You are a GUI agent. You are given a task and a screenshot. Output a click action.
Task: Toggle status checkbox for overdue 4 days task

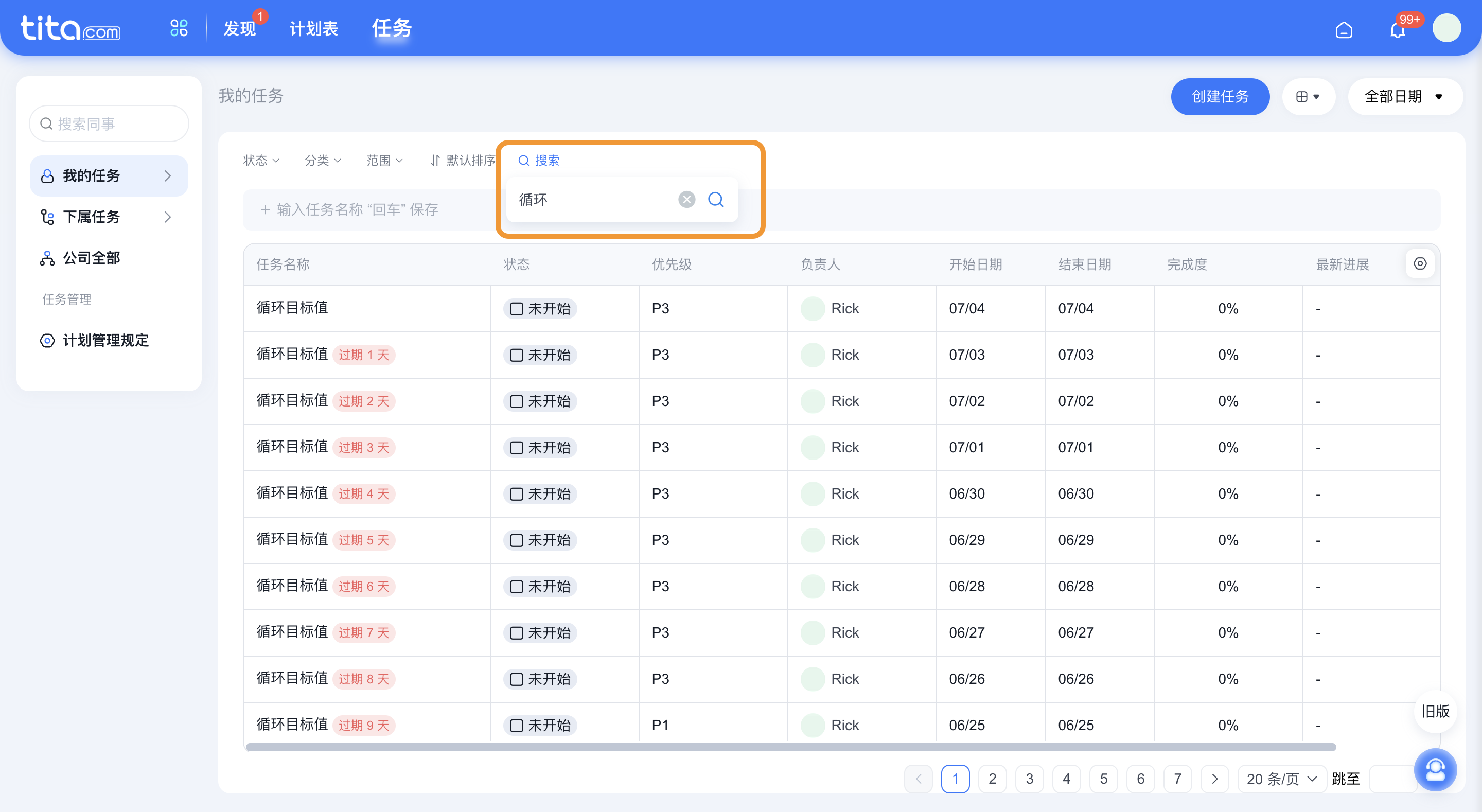tap(517, 494)
